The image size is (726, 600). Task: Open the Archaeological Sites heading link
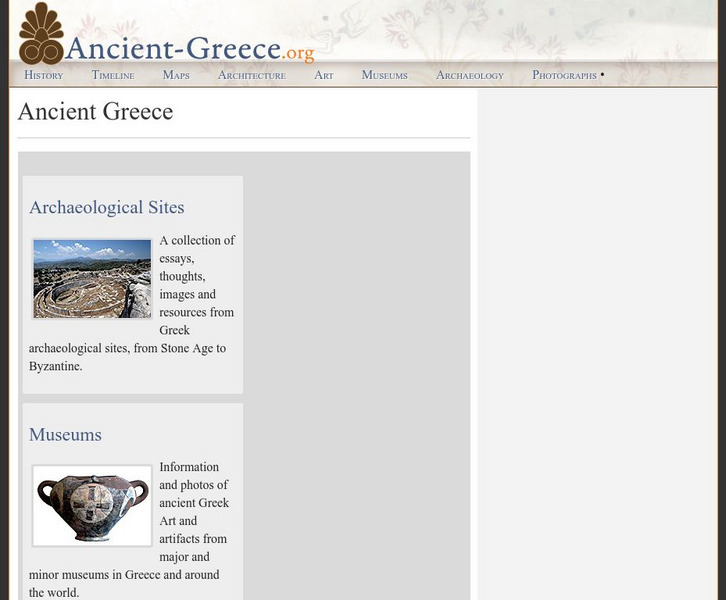[106, 207]
